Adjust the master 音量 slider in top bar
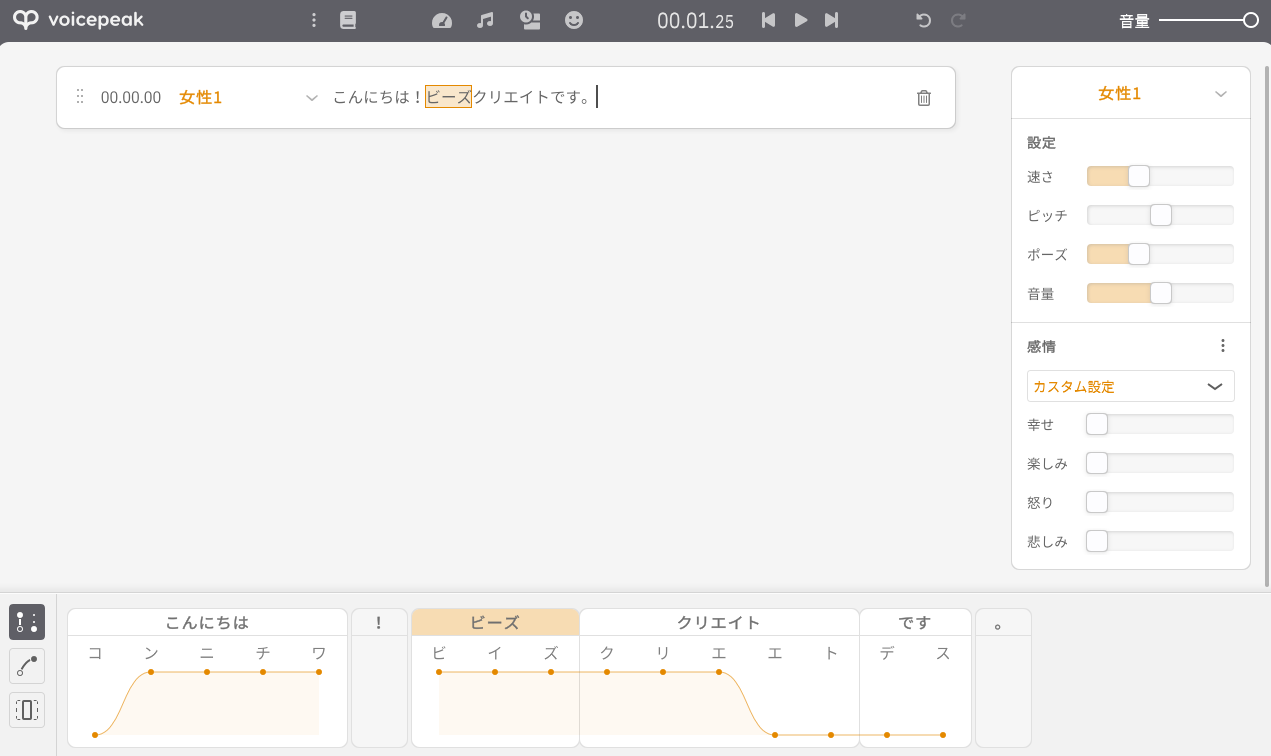This screenshot has width=1271, height=756. click(x=1208, y=20)
